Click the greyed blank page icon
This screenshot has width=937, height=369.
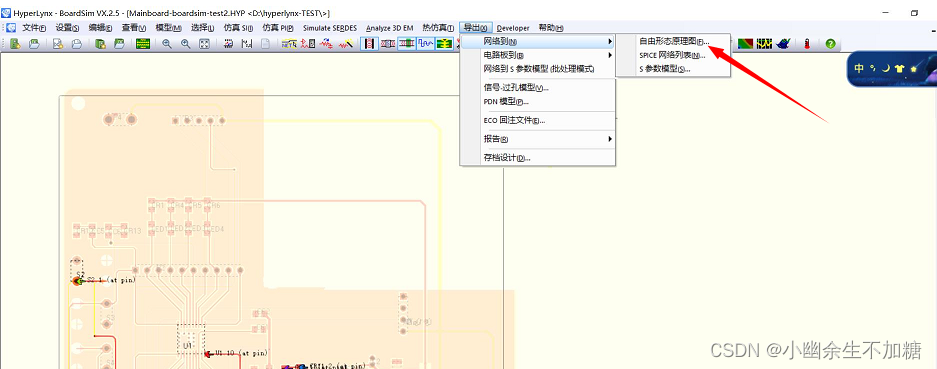click(265, 44)
